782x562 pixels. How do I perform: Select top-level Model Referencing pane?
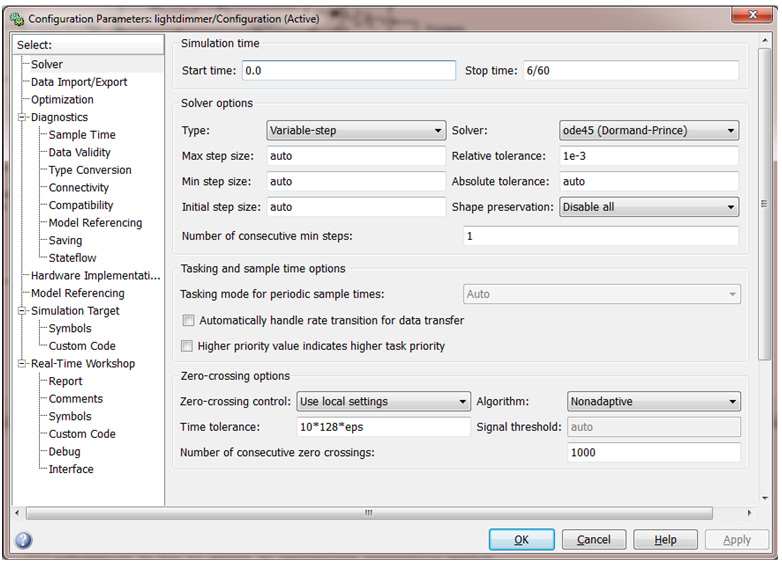pos(78,293)
